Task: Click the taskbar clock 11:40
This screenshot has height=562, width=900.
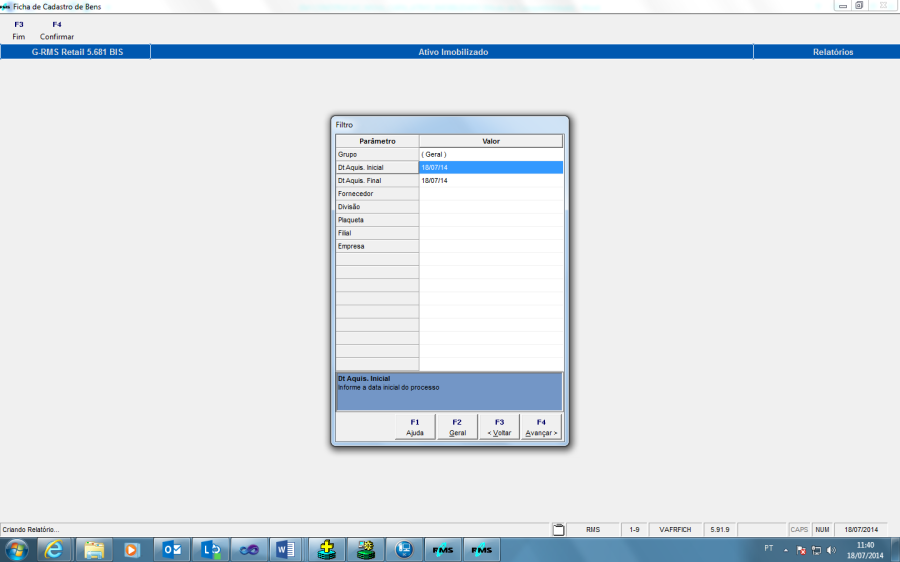Action: 865,550
